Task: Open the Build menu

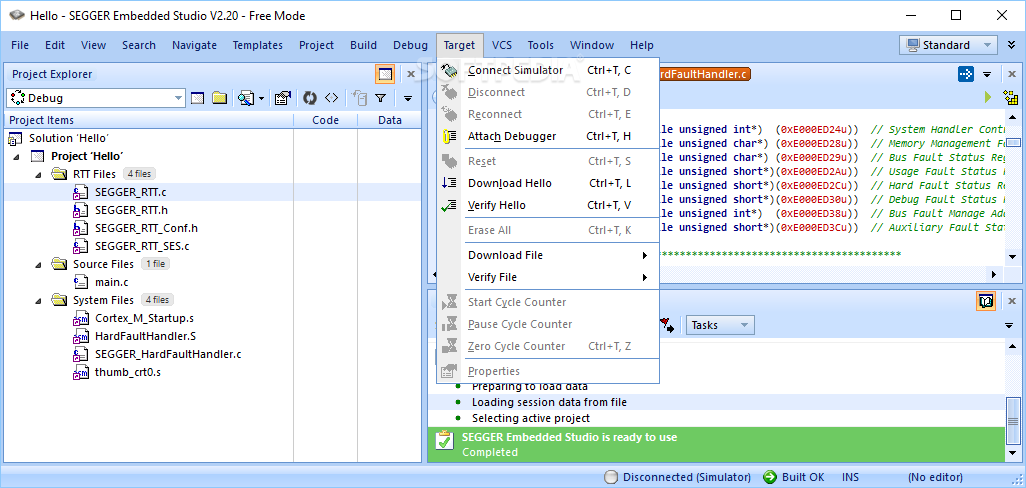Action: pos(363,45)
